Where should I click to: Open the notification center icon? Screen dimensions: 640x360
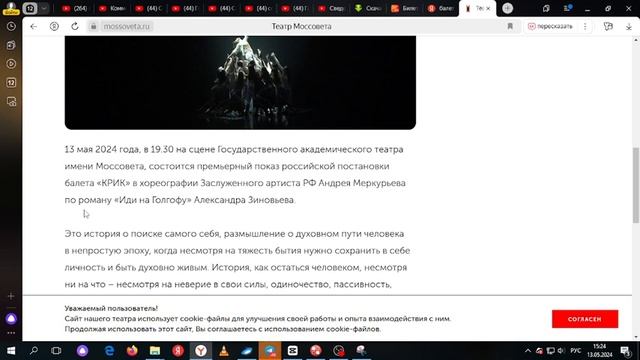point(626,351)
